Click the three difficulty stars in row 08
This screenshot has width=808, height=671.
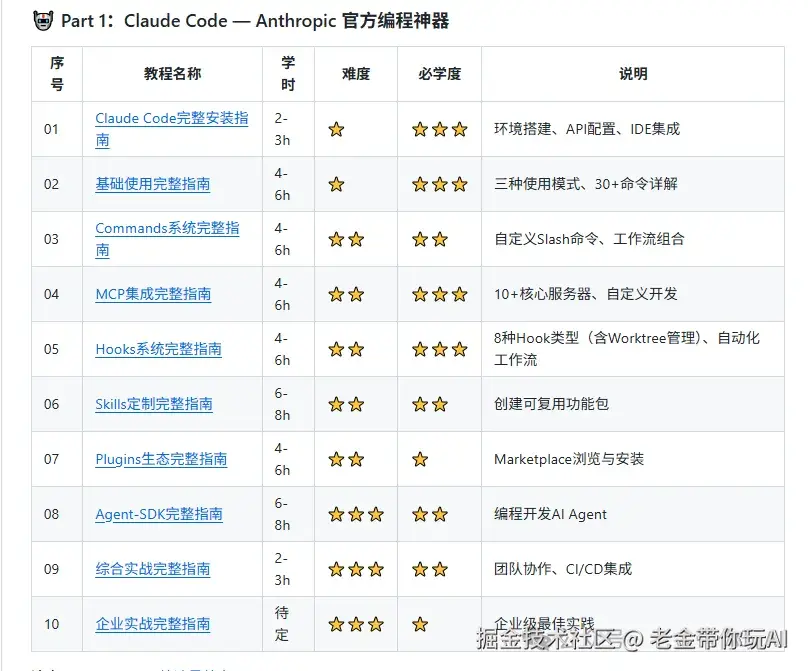click(x=356, y=514)
